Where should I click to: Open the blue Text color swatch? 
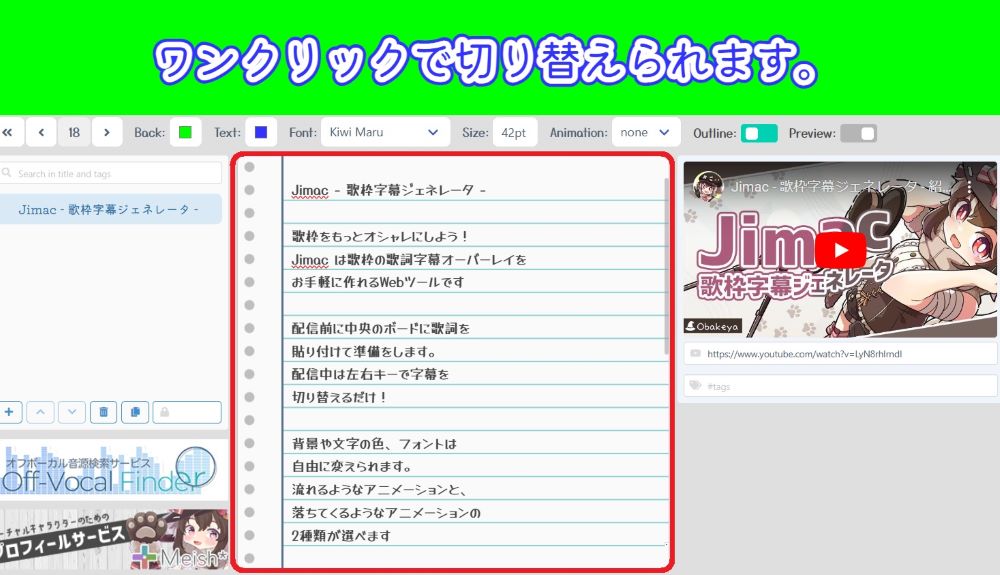point(261,133)
